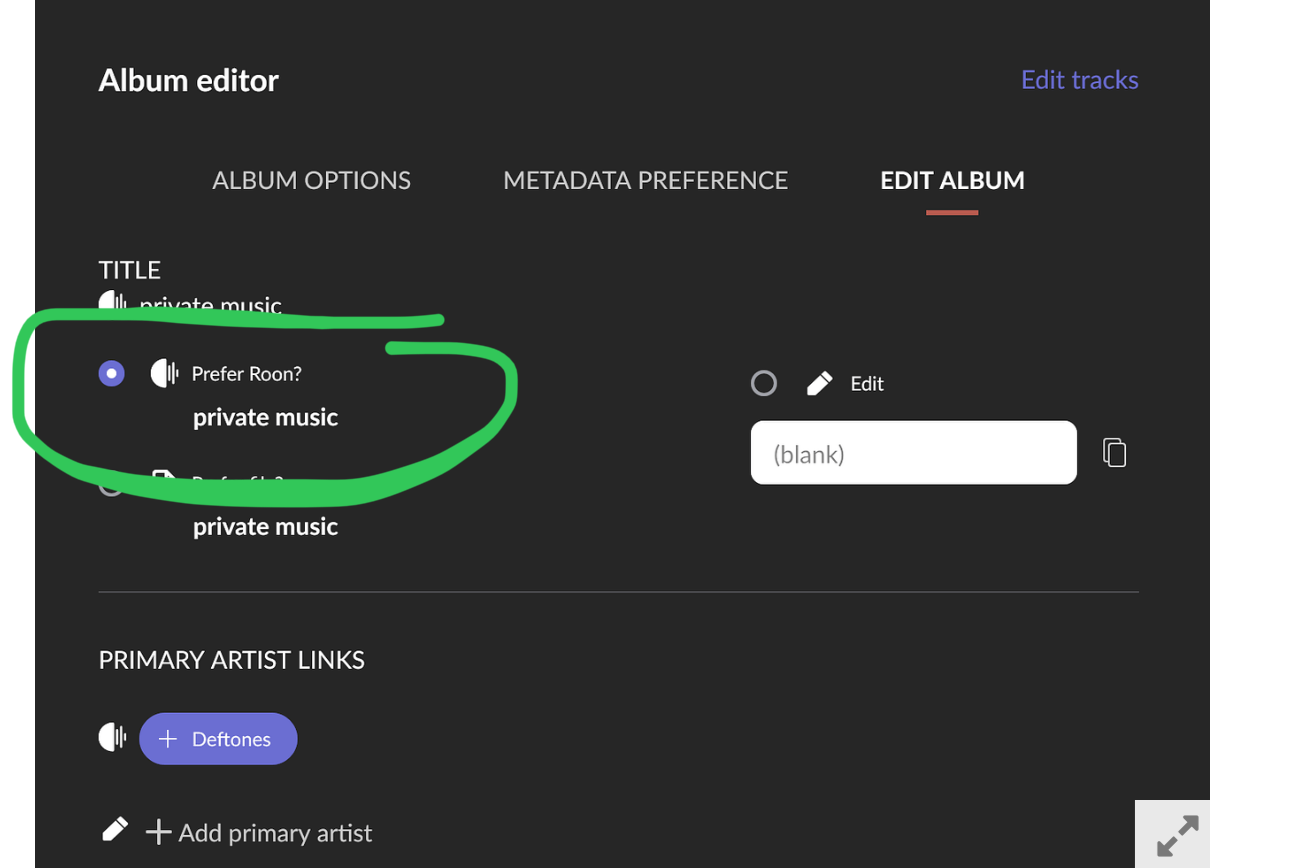Click the pencil icon next to Edit
Viewport: 1290px width, 868px height.
(819, 383)
